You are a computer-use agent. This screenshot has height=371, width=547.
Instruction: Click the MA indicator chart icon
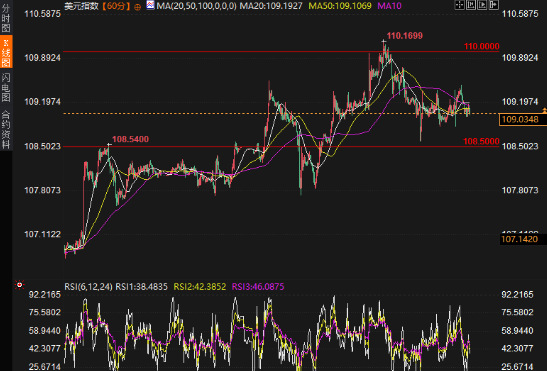[150, 5]
